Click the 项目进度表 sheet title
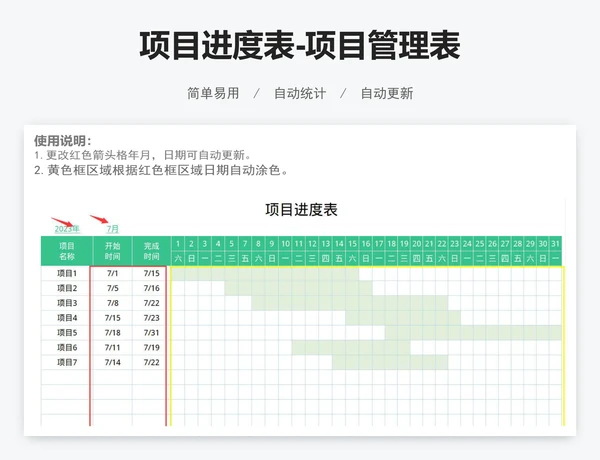Screen dimensions: 600x460 tap(301, 210)
